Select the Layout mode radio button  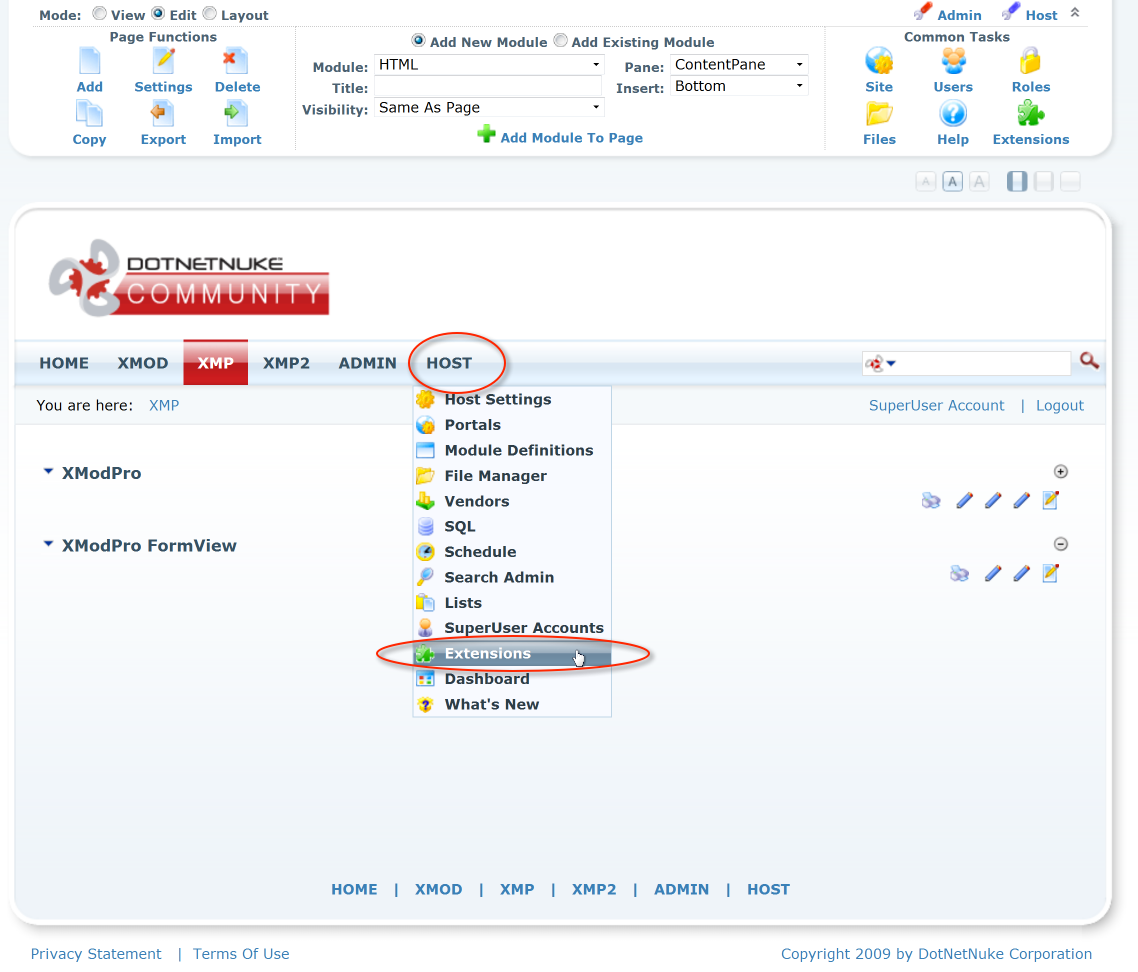pyautogui.click(x=210, y=13)
